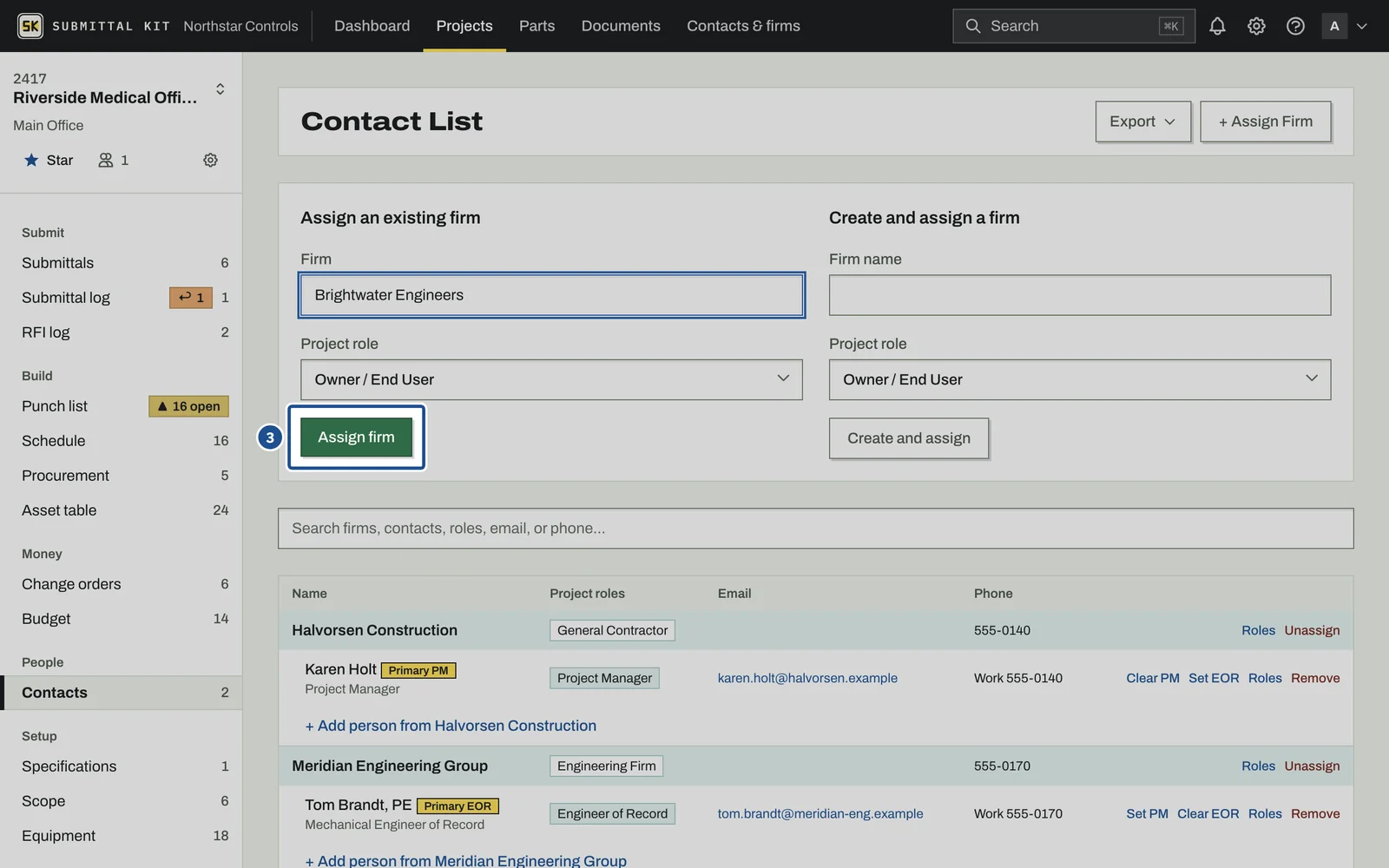Unassign Halvorsen Construction
The image size is (1389, 868).
coord(1312,630)
